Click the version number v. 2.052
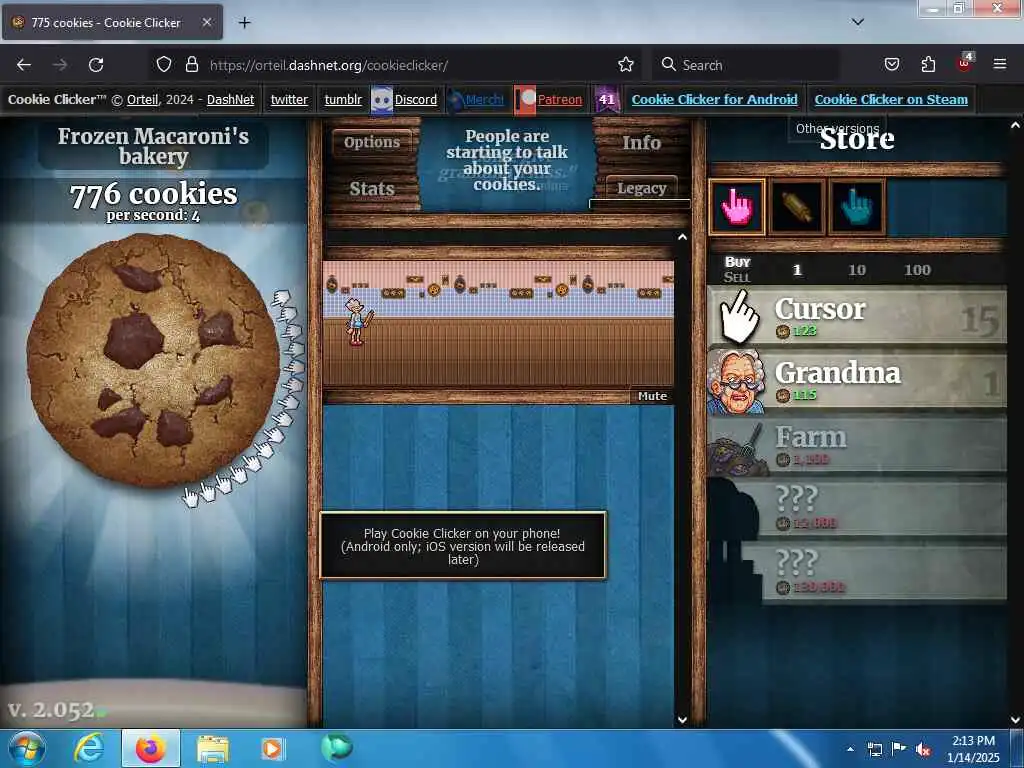The width and height of the screenshot is (1024, 768). click(x=51, y=710)
